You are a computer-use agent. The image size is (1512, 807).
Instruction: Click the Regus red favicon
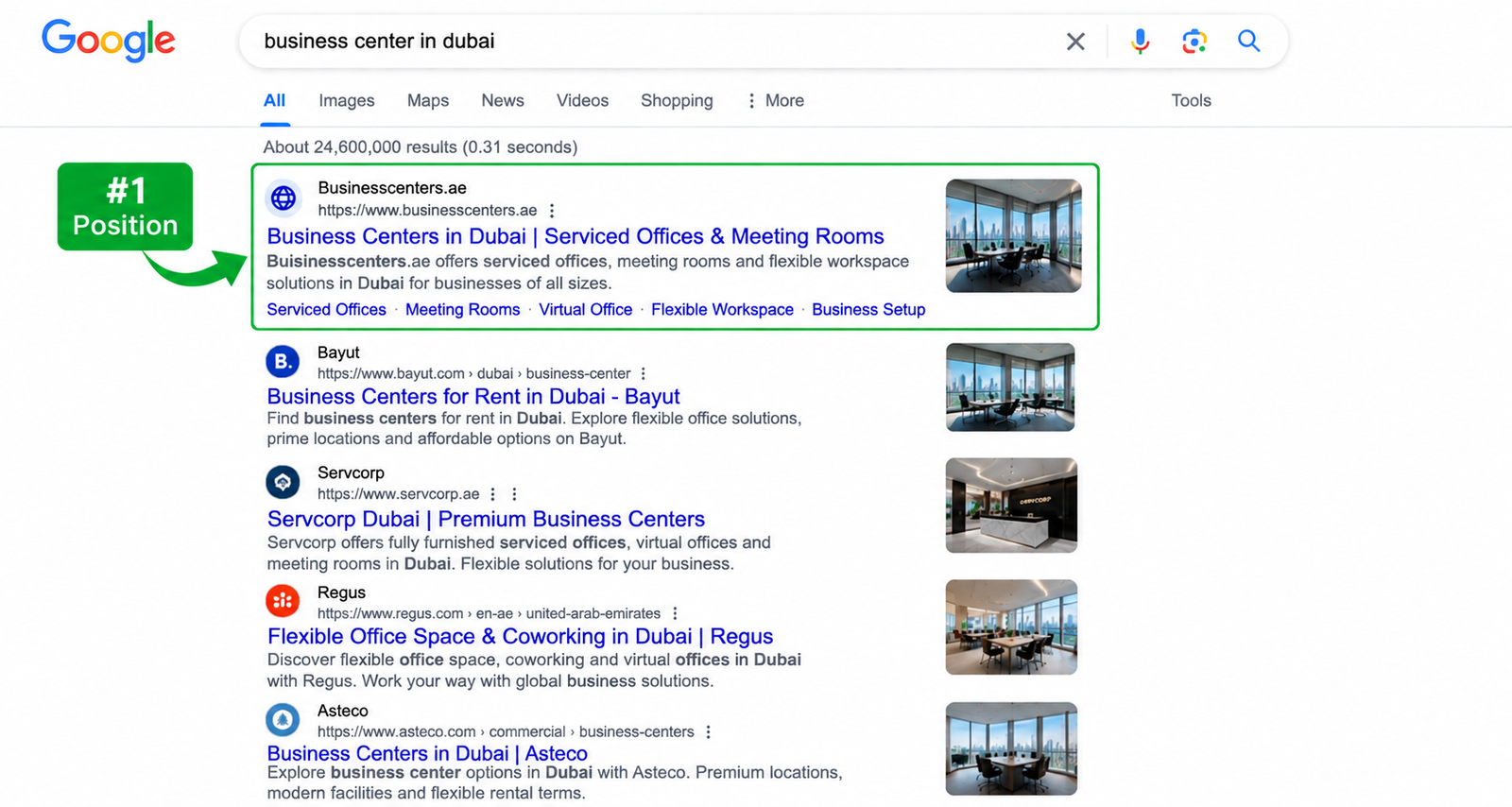point(283,600)
